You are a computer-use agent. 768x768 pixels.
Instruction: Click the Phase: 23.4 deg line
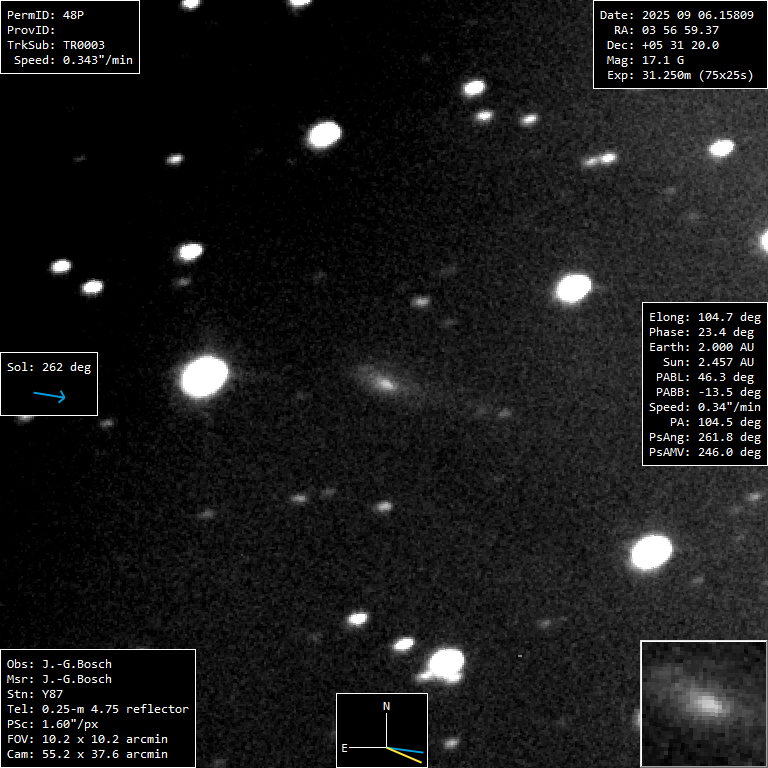[x=701, y=332]
